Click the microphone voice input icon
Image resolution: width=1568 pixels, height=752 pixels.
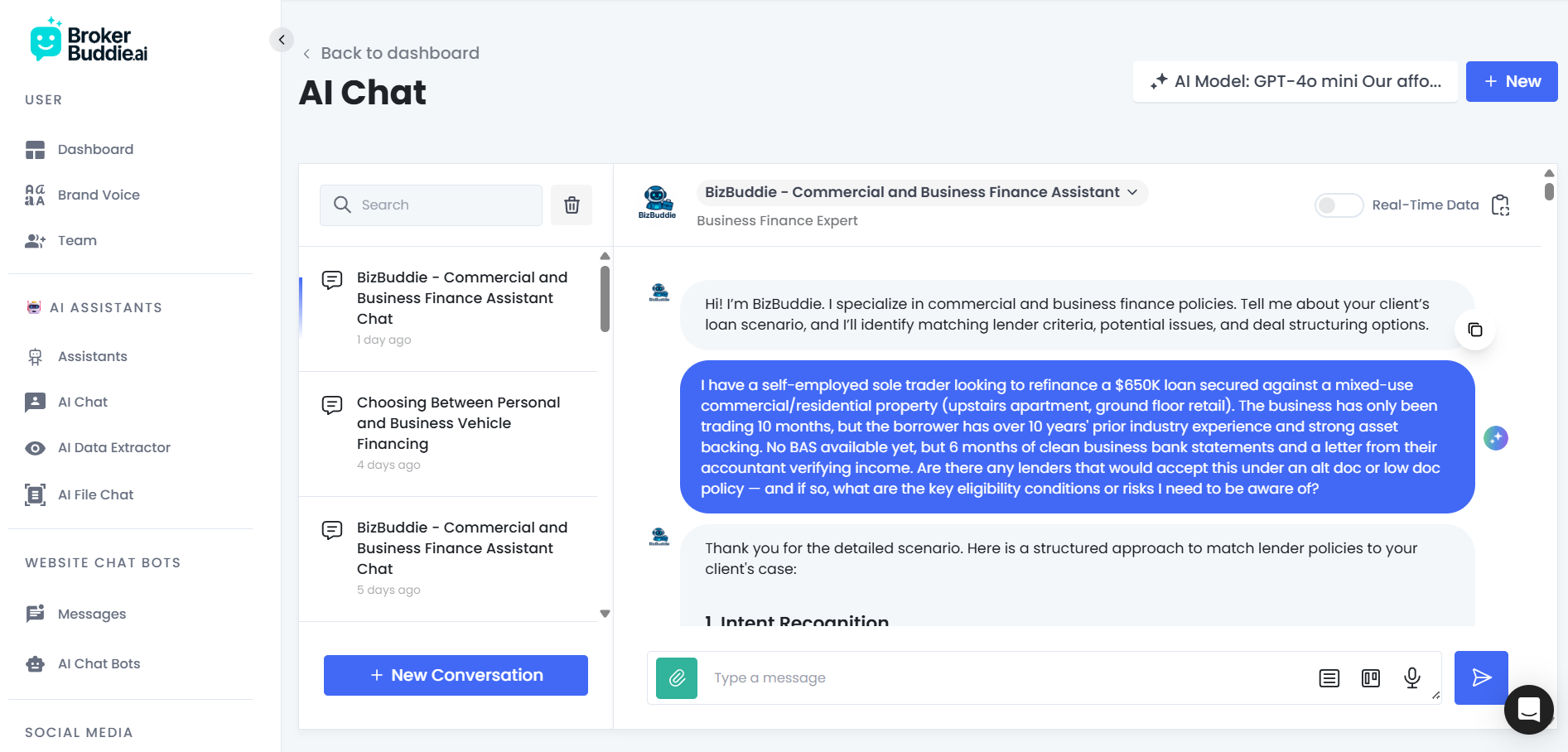pos(1411,678)
